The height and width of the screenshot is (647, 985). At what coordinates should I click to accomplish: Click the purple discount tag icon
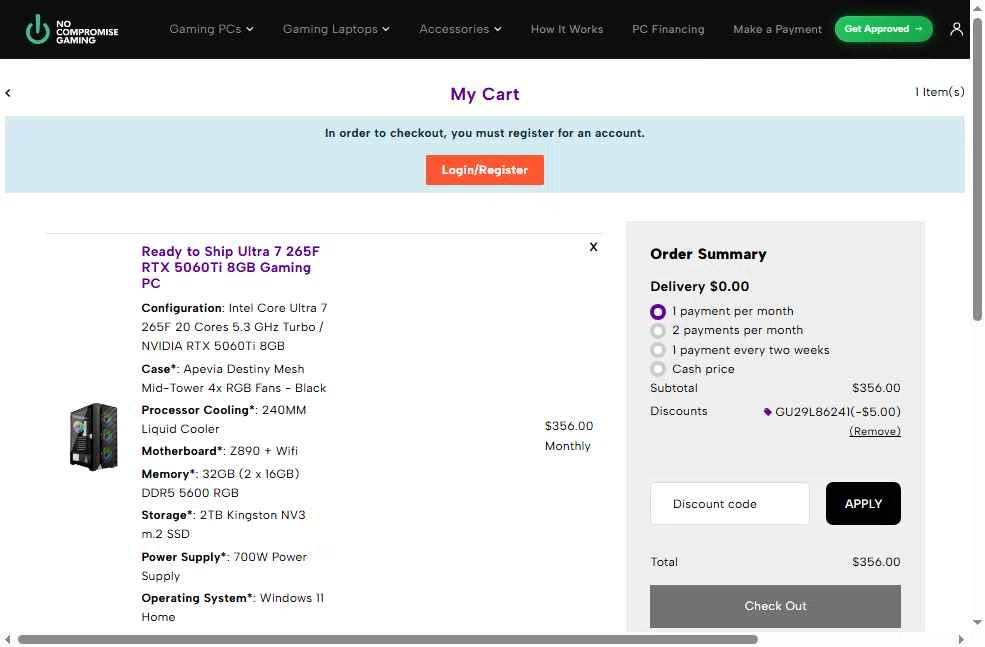[767, 412]
